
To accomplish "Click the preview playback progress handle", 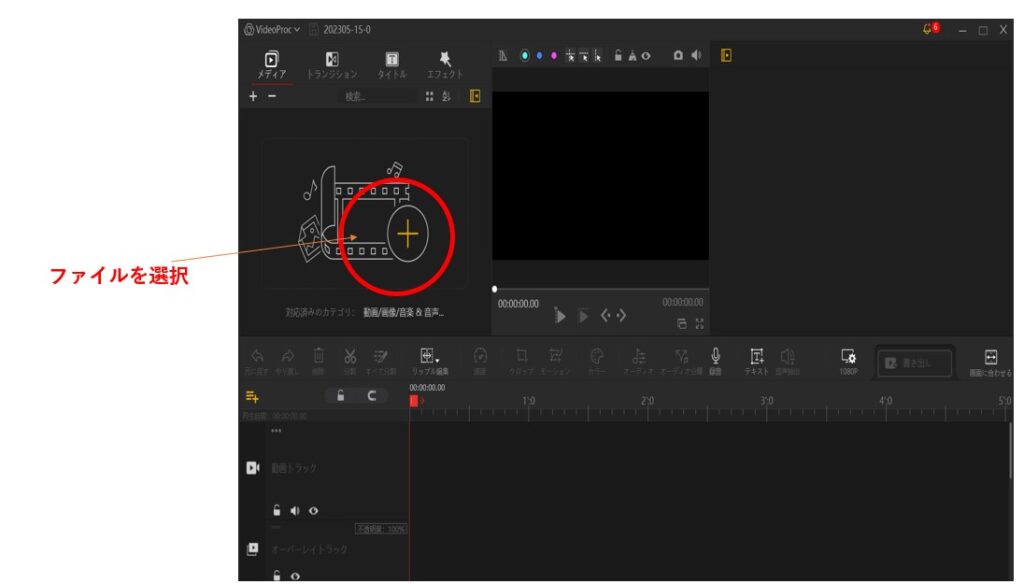I will (x=494, y=289).
